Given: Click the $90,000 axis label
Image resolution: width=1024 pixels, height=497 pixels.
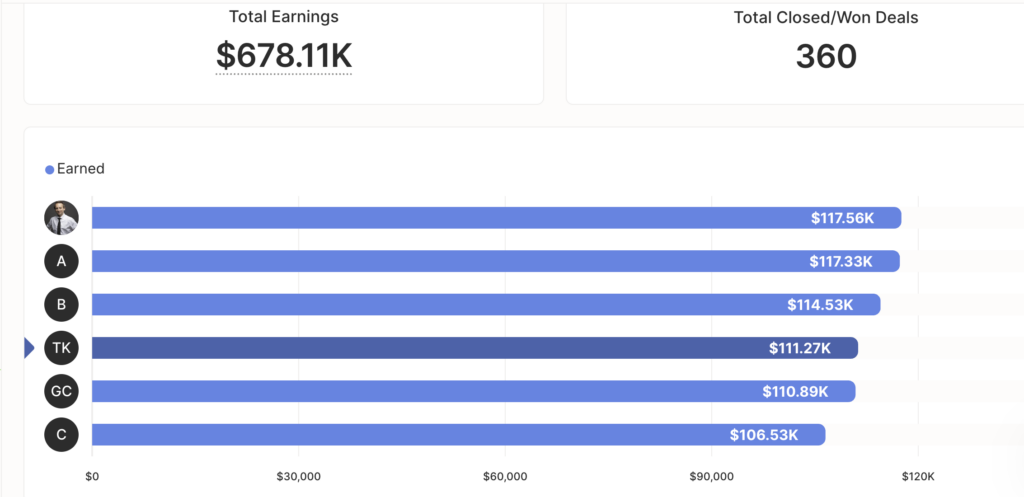Looking at the screenshot, I should [711, 477].
